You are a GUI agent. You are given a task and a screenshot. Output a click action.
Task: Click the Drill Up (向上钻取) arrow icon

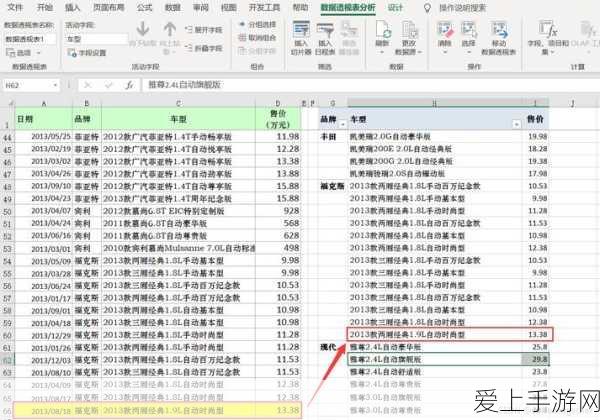(x=170, y=29)
